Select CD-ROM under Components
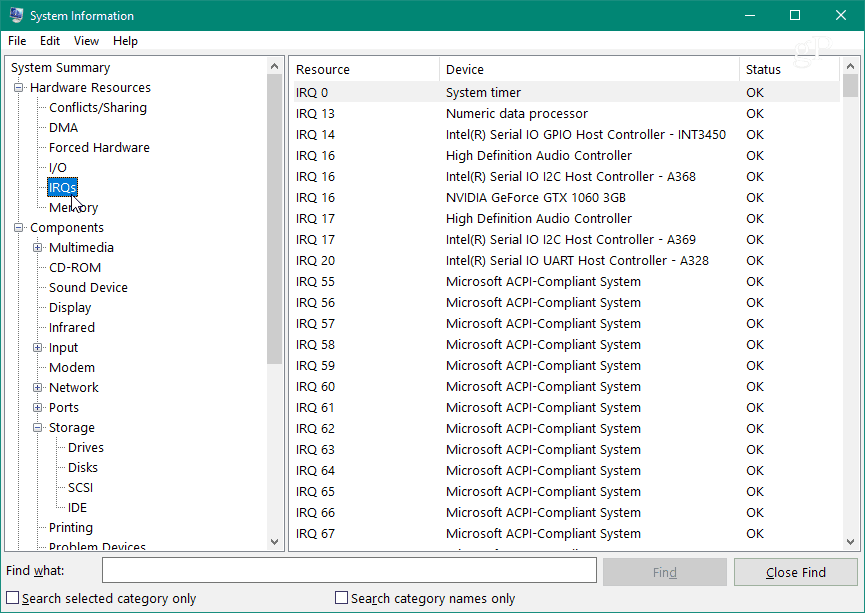Image resolution: width=865 pixels, height=613 pixels. pyautogui.click(x=75, y=268)
